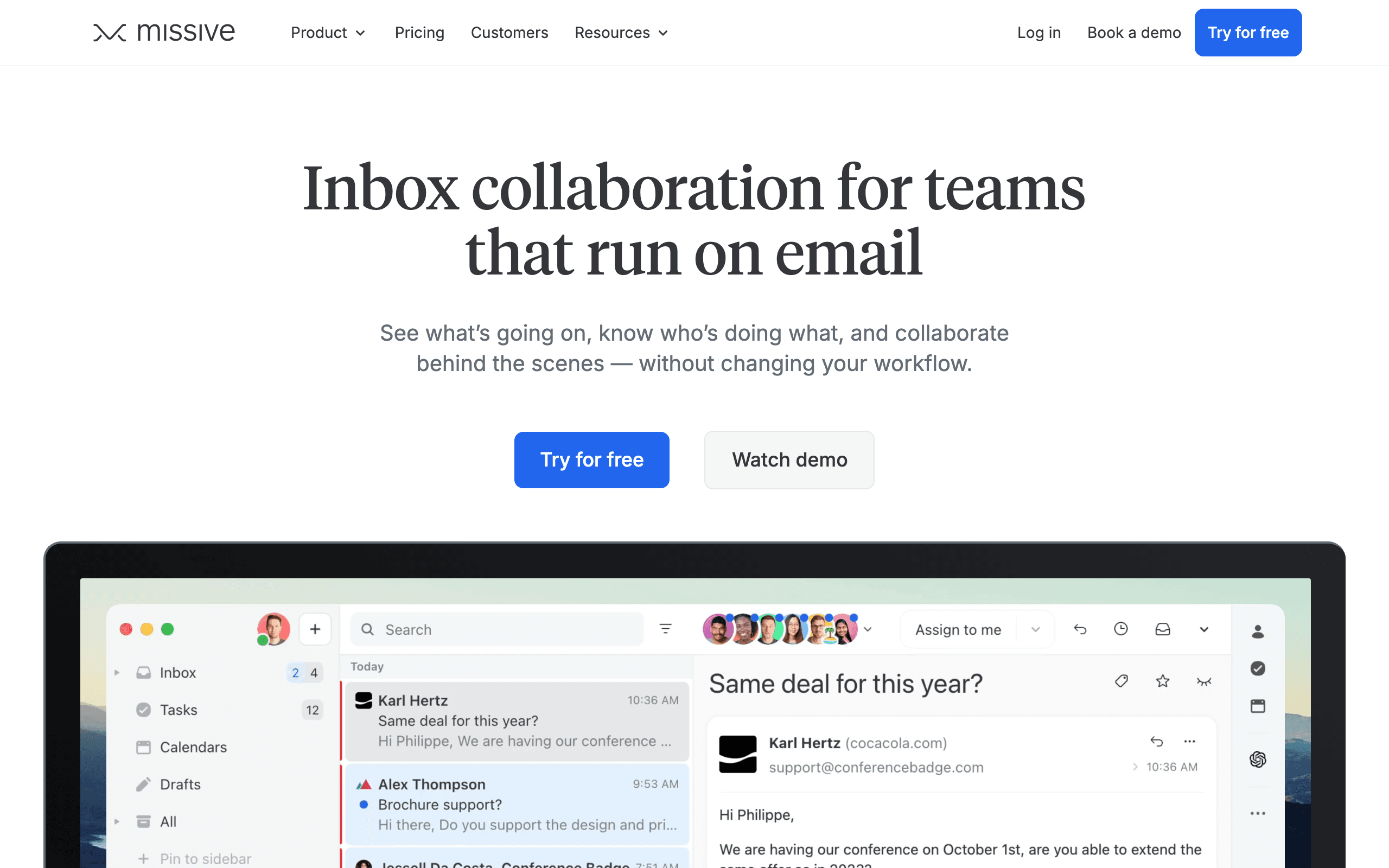Image resolution: width=1389 pixels, height=868 pixels.
Task: Go to the Customers page
Action: pyautogui.click(x=509, y=33)
